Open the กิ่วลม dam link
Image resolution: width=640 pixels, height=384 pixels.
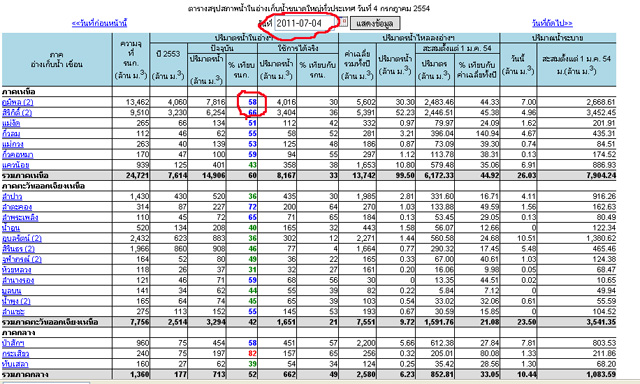(11, 133)
